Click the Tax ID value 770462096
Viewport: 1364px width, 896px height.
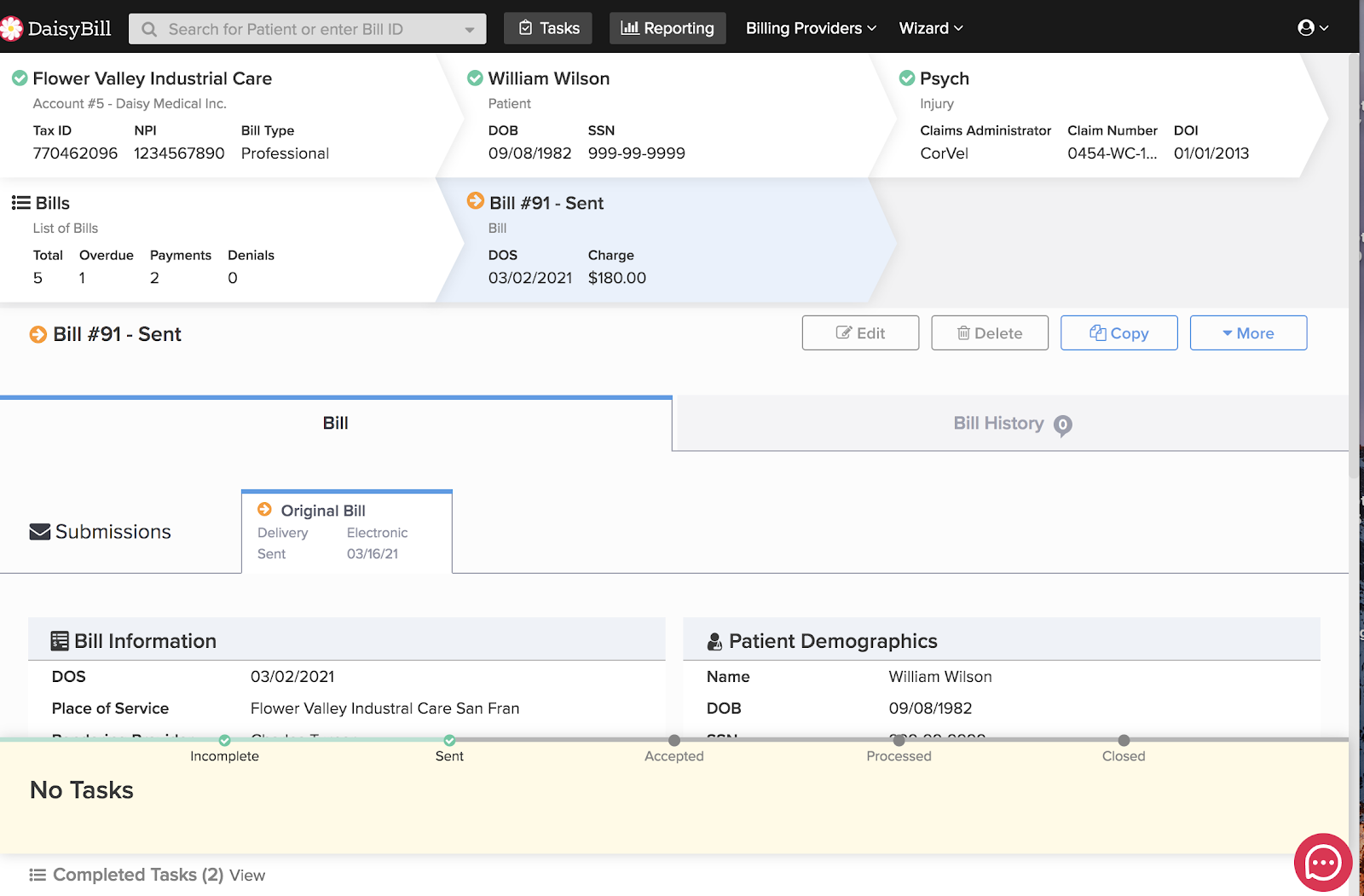coord(75,153)
